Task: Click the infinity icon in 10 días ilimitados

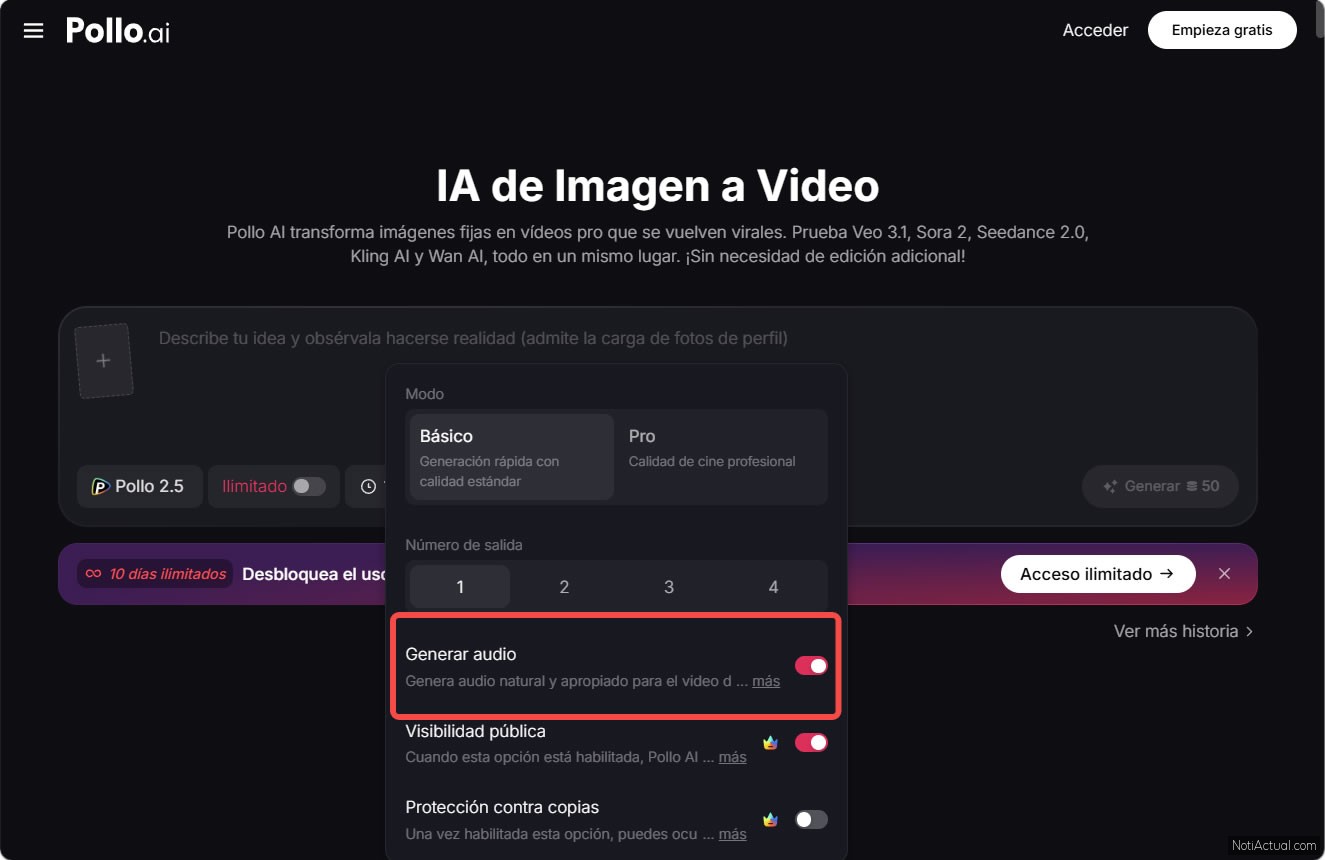Action: tap(93, 574)
